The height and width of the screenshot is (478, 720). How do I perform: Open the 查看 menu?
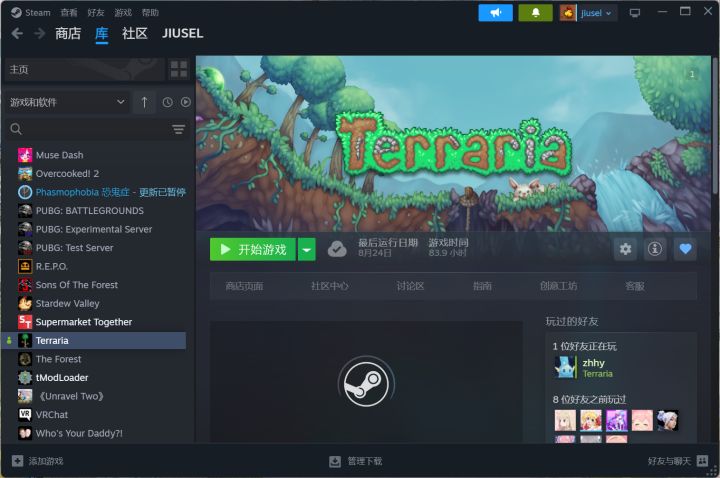(x=69, y=12)
